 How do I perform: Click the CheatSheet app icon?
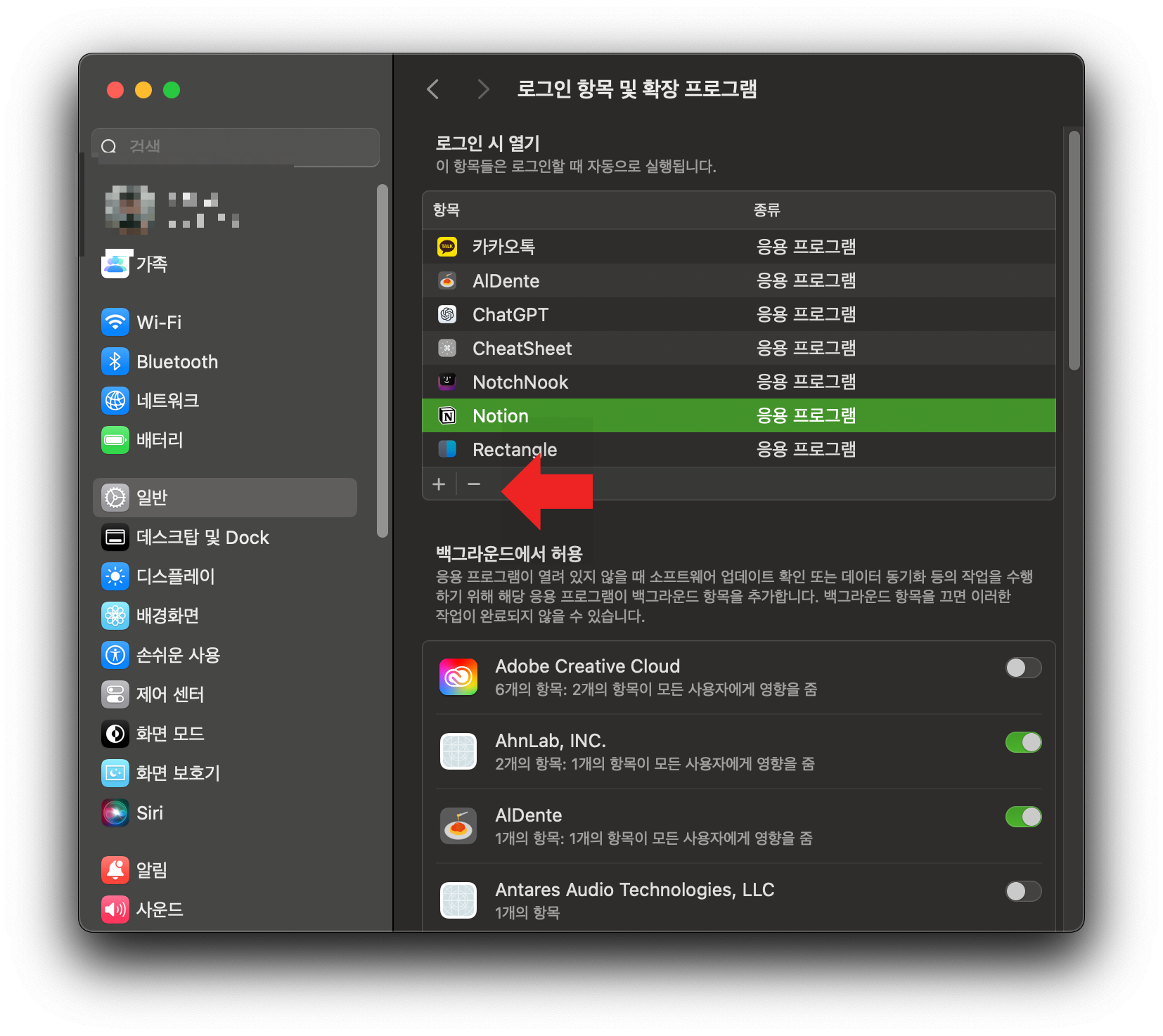447,348
